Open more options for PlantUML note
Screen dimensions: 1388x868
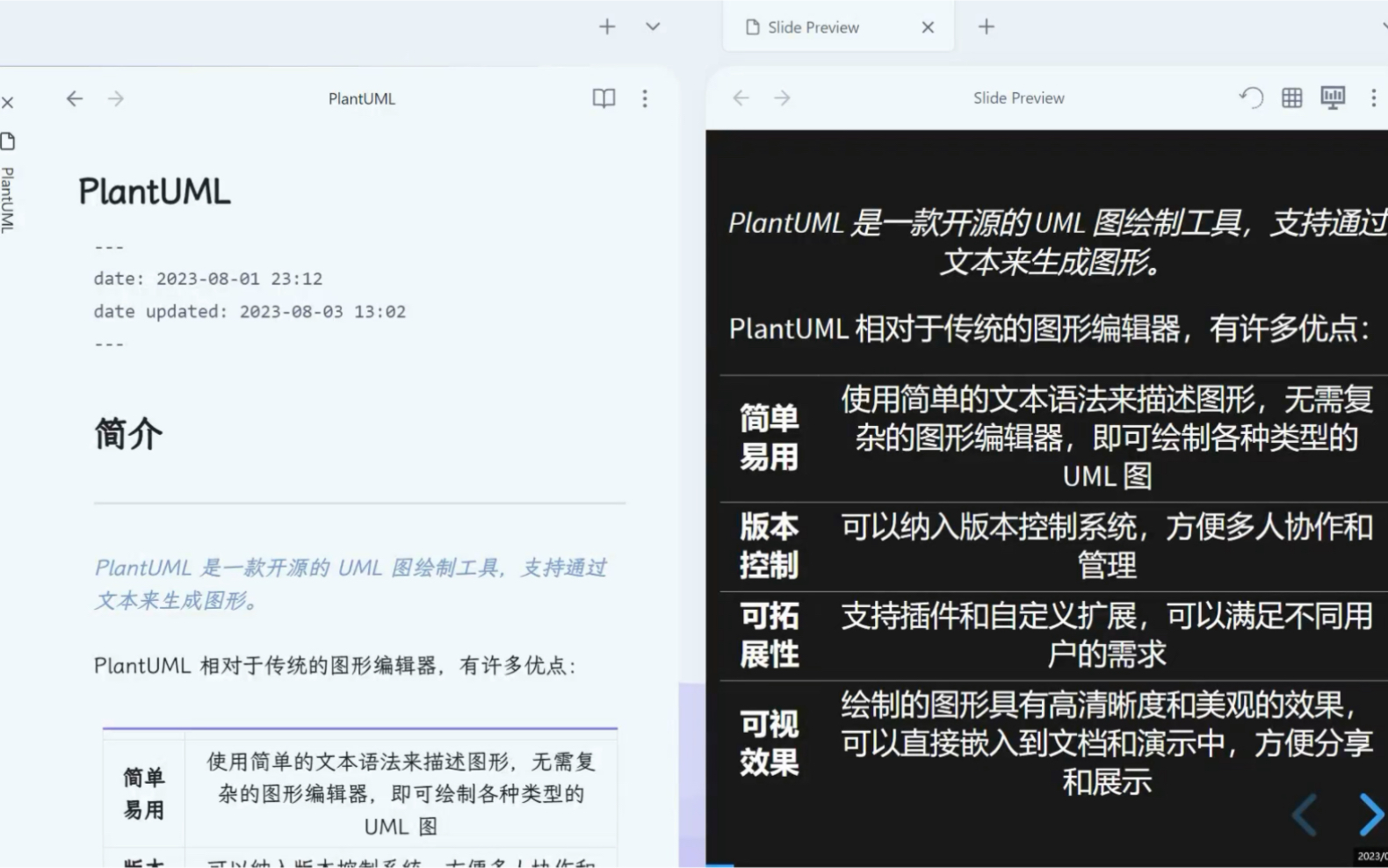tap(645, 98)
